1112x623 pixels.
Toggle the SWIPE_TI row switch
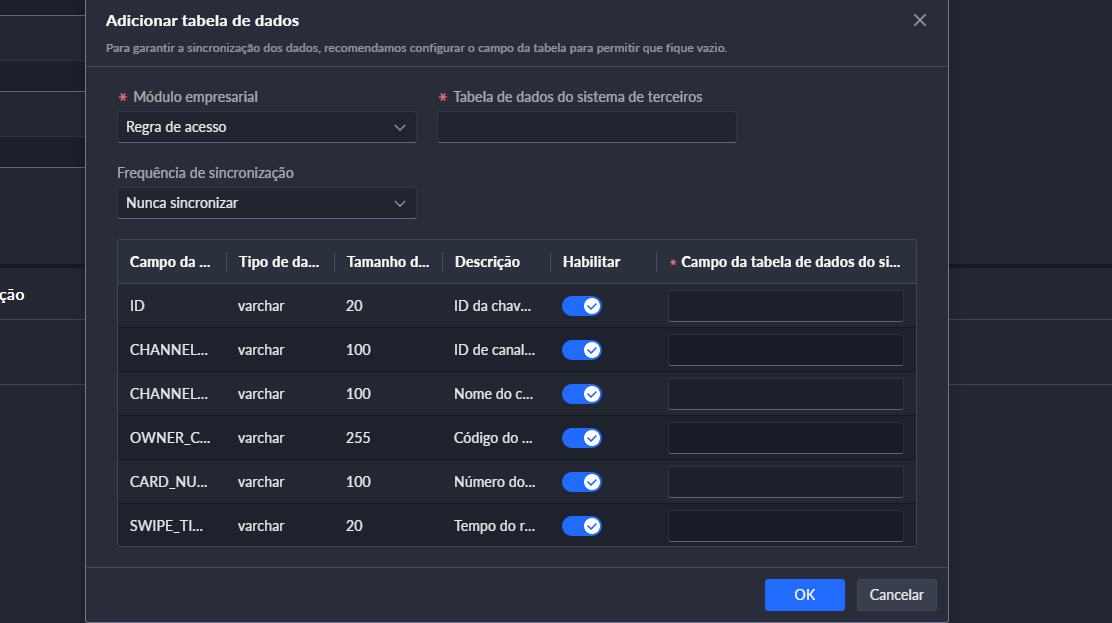[582, 526]
